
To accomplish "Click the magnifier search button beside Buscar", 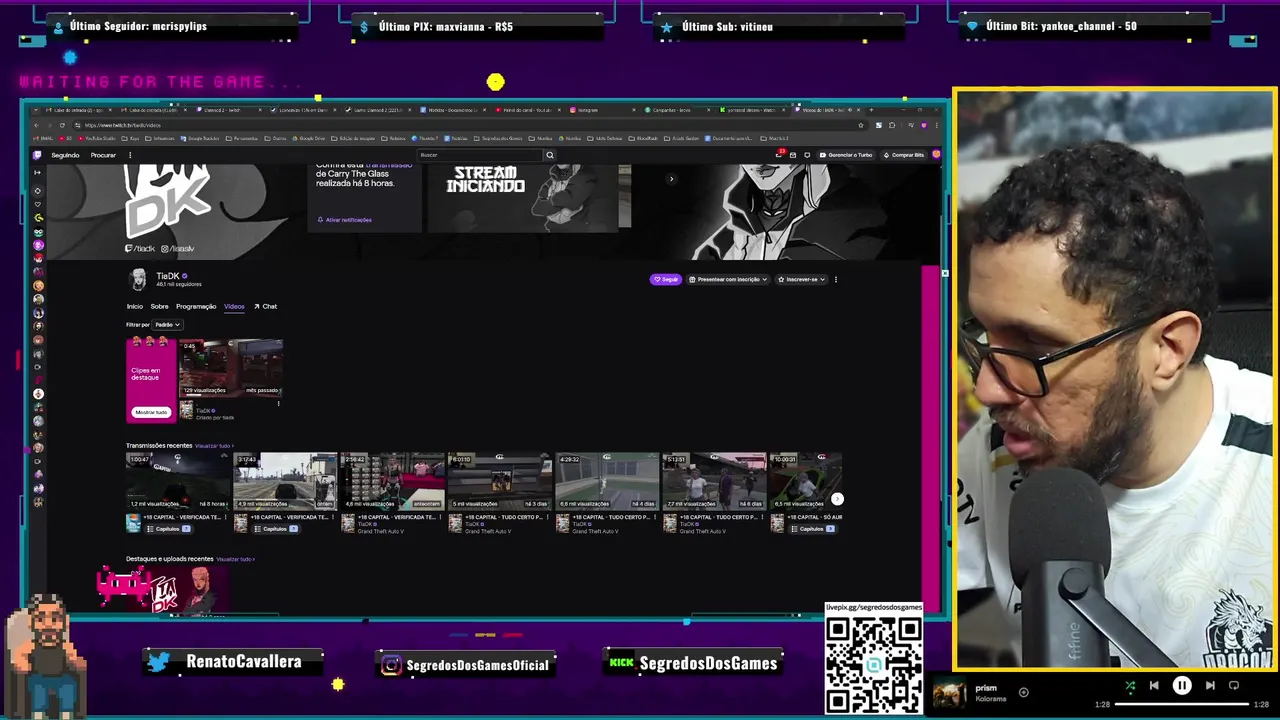I will 550,155.
